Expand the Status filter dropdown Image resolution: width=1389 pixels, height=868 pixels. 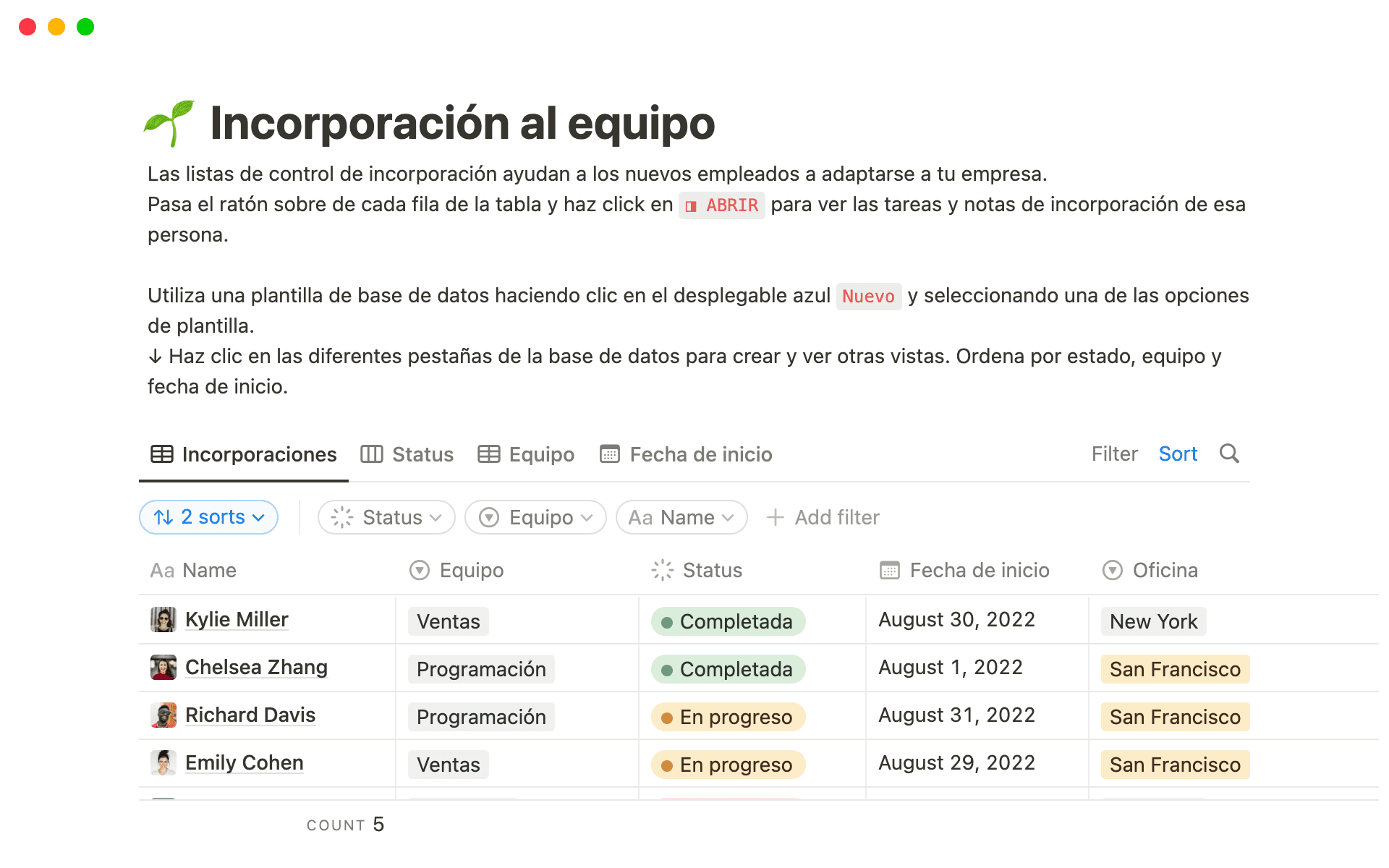point(386,517)
